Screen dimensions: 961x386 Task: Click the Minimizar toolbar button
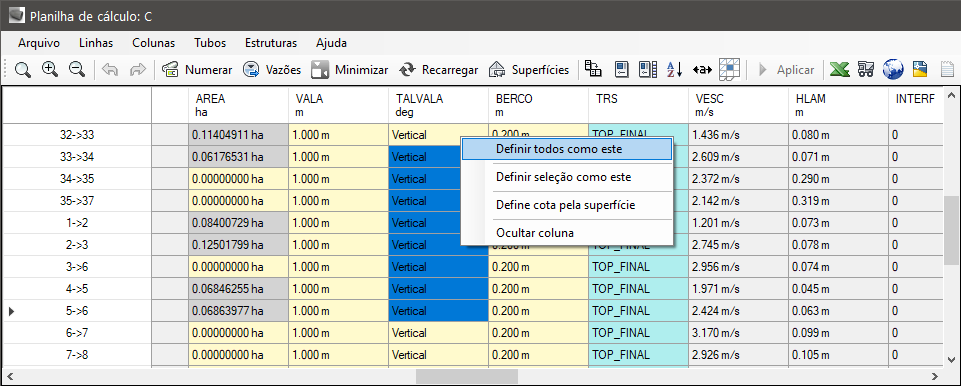349,70
